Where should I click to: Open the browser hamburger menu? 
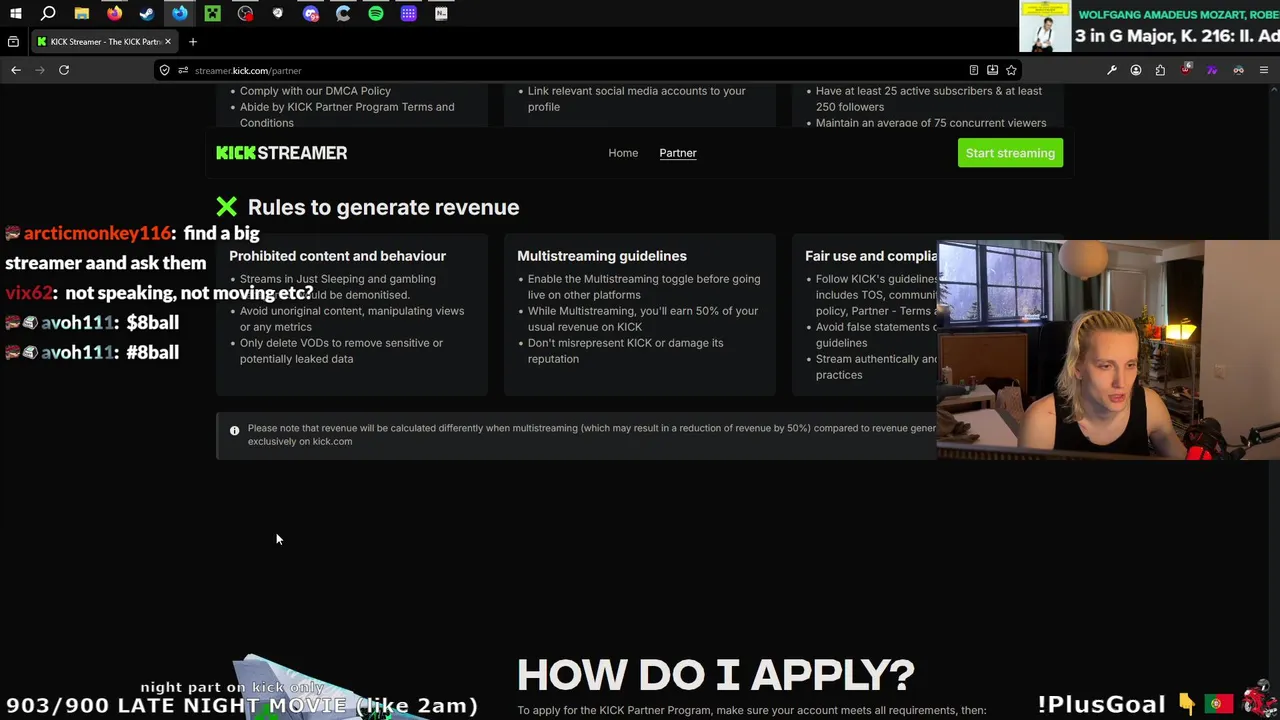(x=1264, y=70)
